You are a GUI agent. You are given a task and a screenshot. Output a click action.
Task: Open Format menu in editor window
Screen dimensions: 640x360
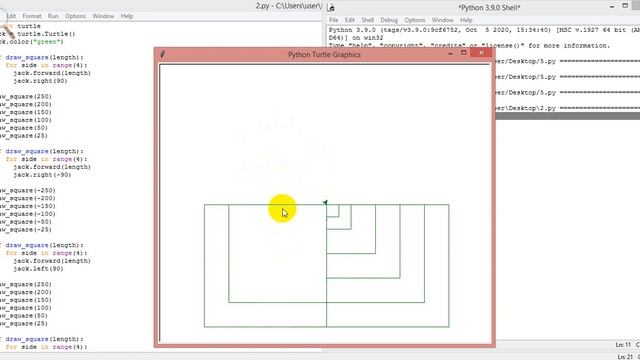tap(31, 16)
